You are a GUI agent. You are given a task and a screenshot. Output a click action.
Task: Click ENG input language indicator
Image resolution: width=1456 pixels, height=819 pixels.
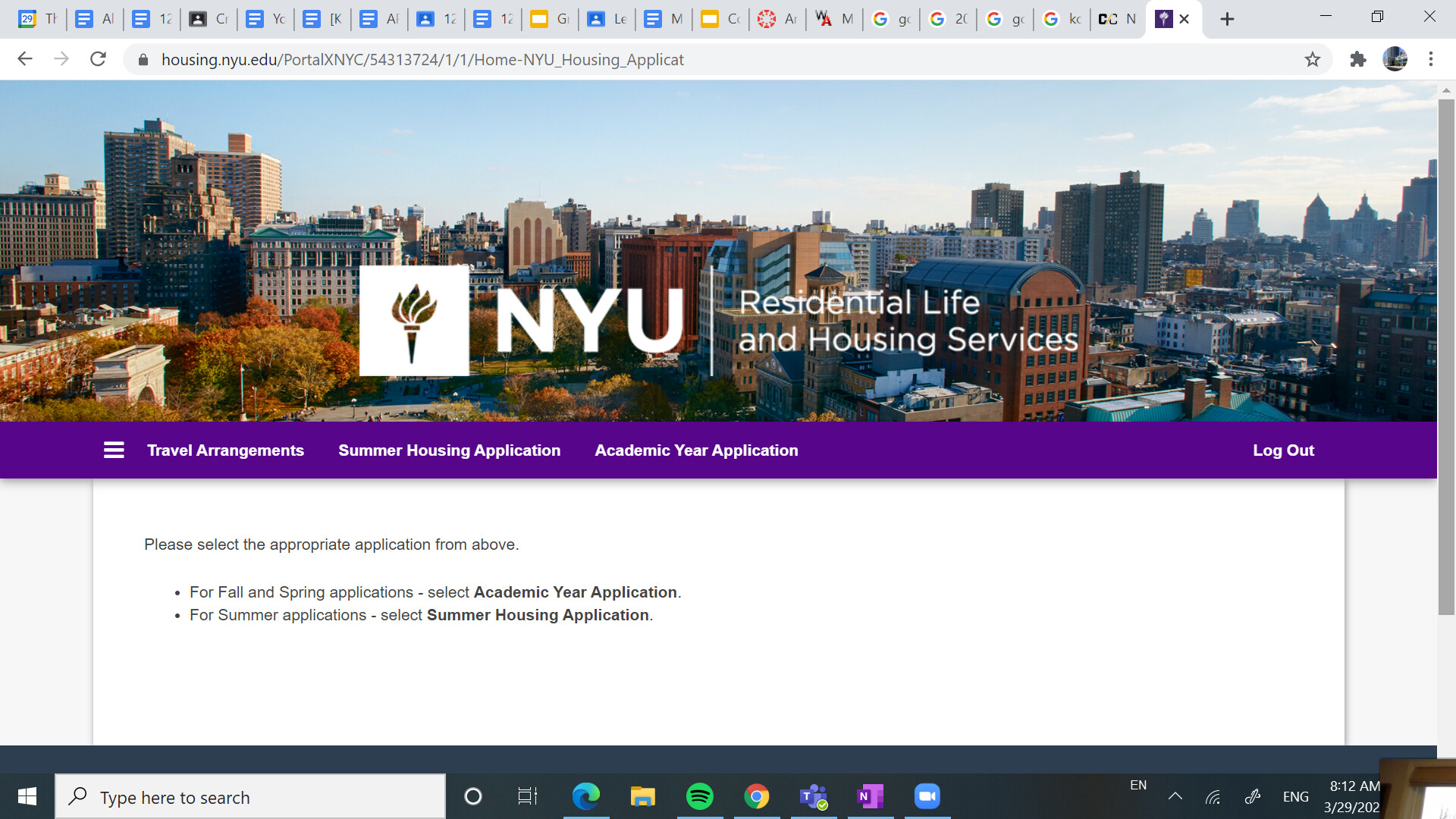pos(1296,797)
